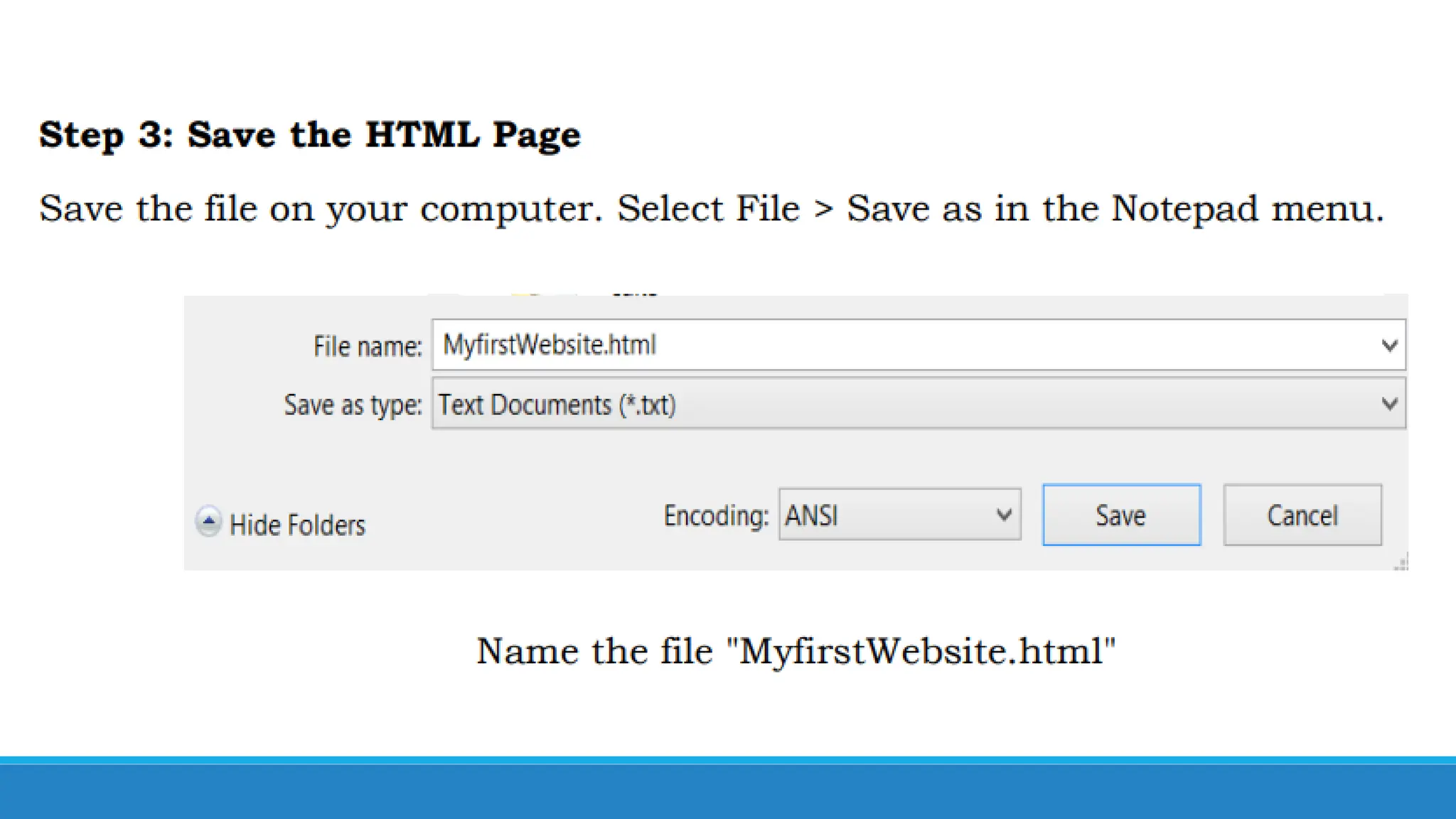Click the 'Step 3: Save the HTML Page' heading

coord(310,135)
